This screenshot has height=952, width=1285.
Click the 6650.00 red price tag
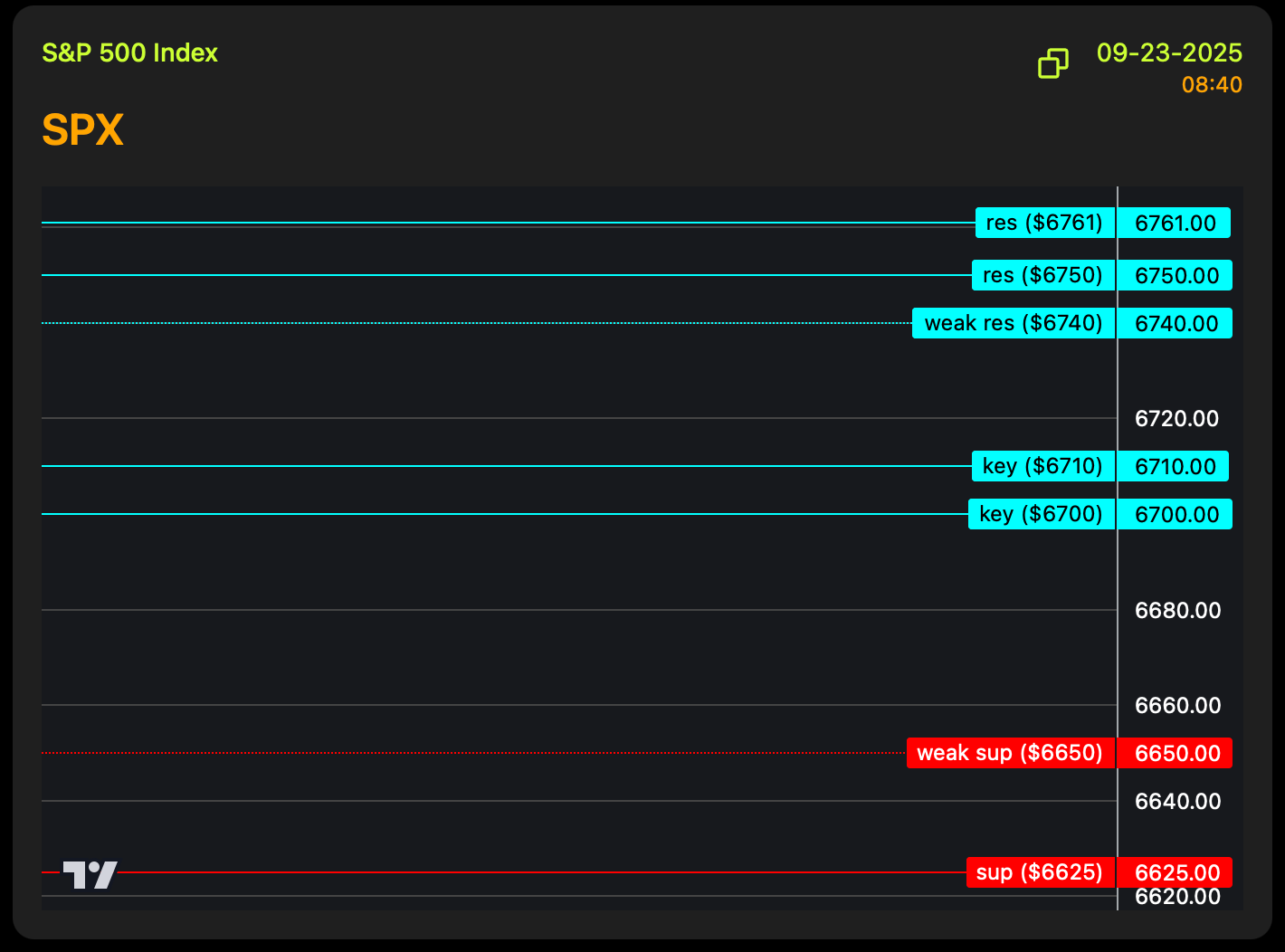click(1176, 754)
